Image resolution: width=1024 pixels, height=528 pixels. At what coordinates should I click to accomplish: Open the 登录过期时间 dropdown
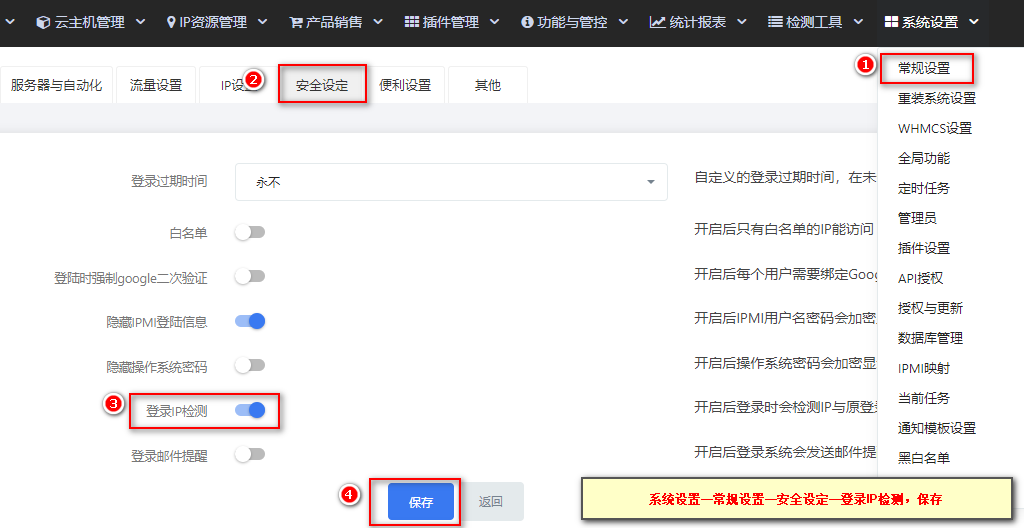(x=451, y=182)
